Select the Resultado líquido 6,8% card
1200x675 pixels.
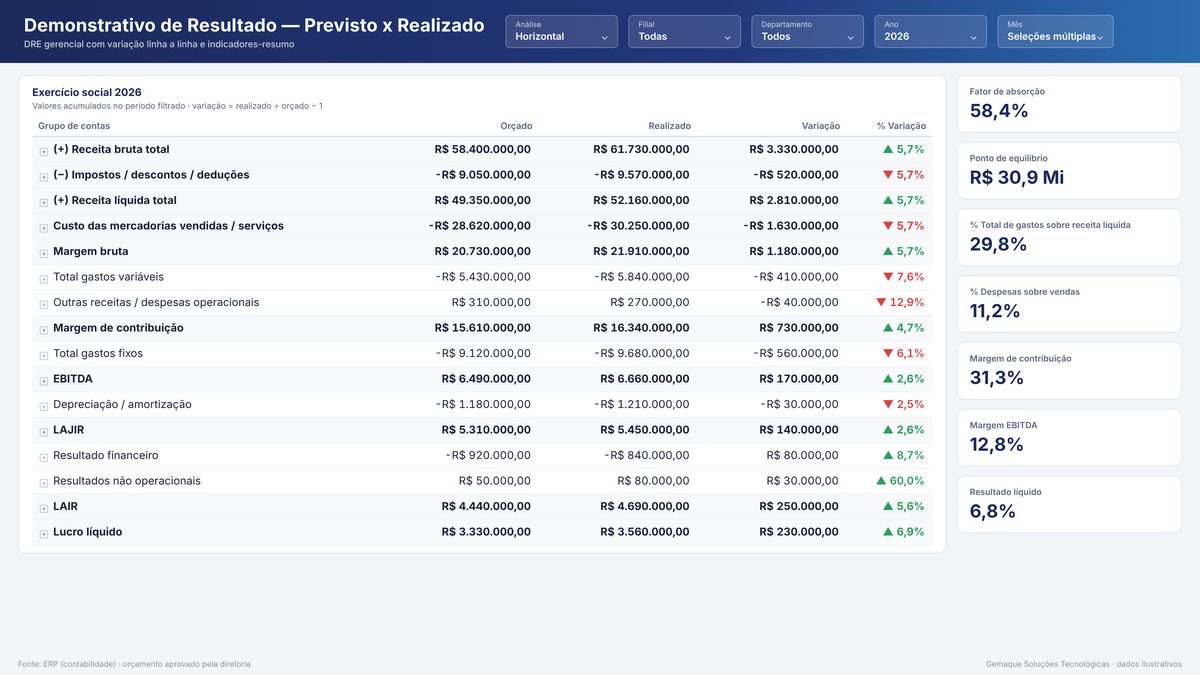tap(1069, 504)
